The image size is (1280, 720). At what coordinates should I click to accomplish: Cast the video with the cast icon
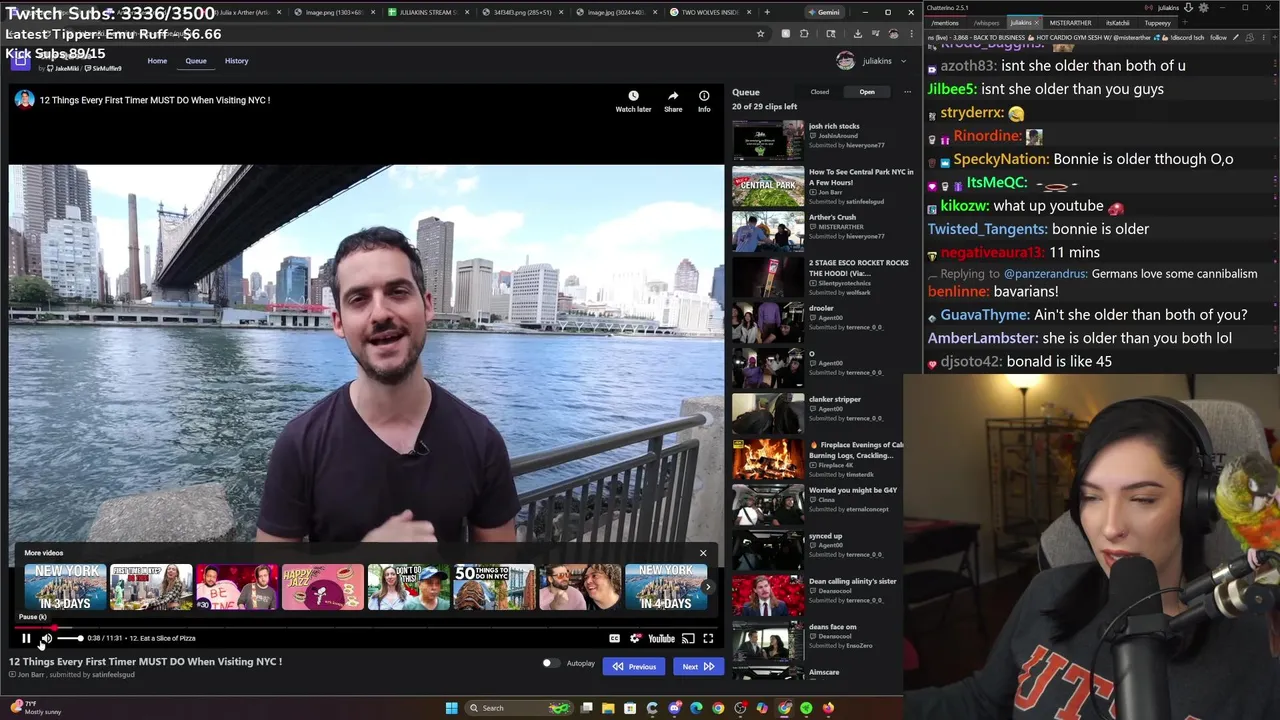coord(688,638)
